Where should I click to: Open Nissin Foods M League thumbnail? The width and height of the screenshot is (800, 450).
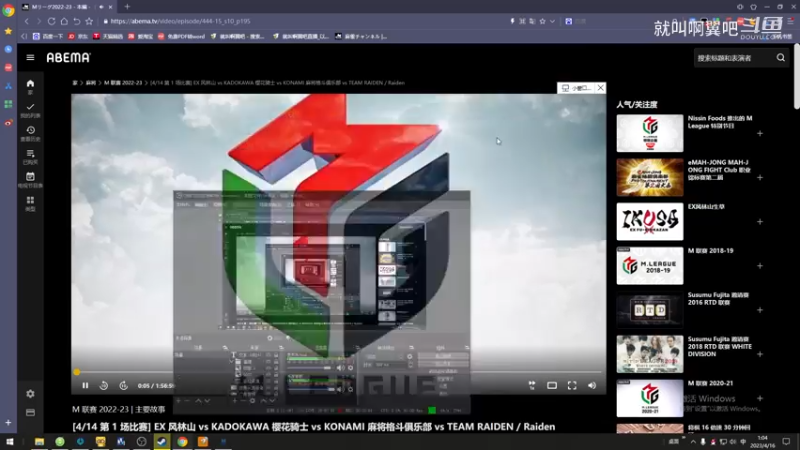(649, 133)
